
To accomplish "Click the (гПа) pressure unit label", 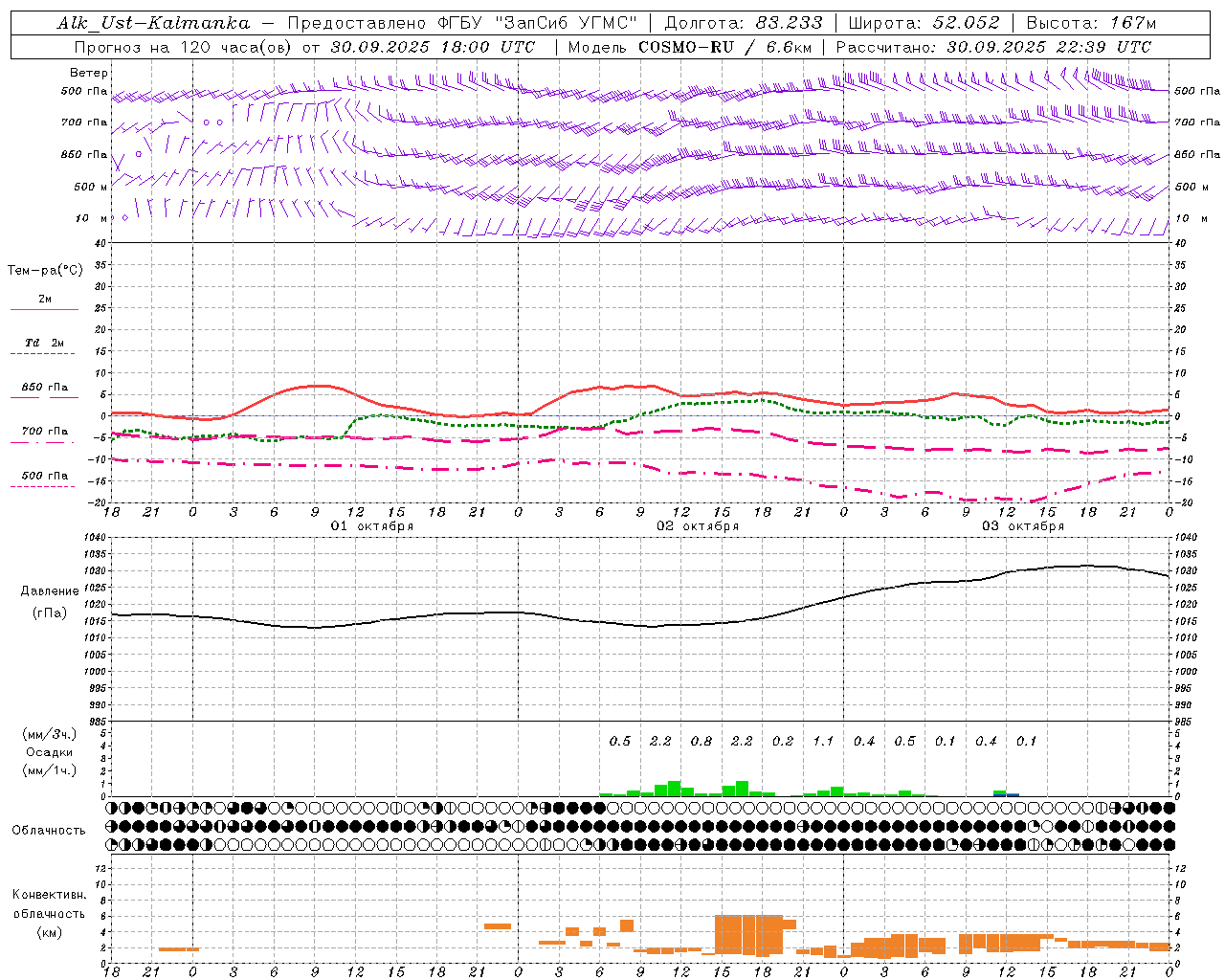I will click(50, 613).
